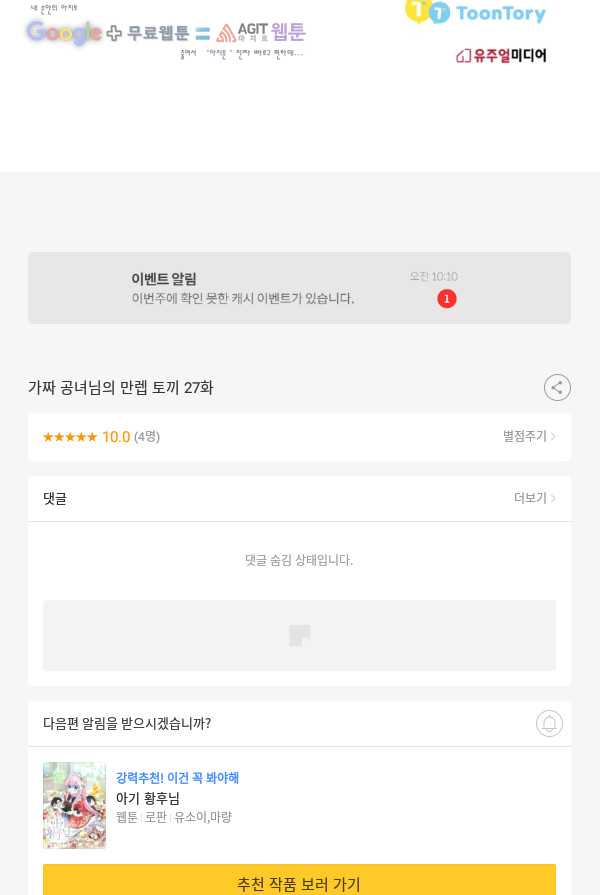Expand comments with 더보기

pos(534,498)
